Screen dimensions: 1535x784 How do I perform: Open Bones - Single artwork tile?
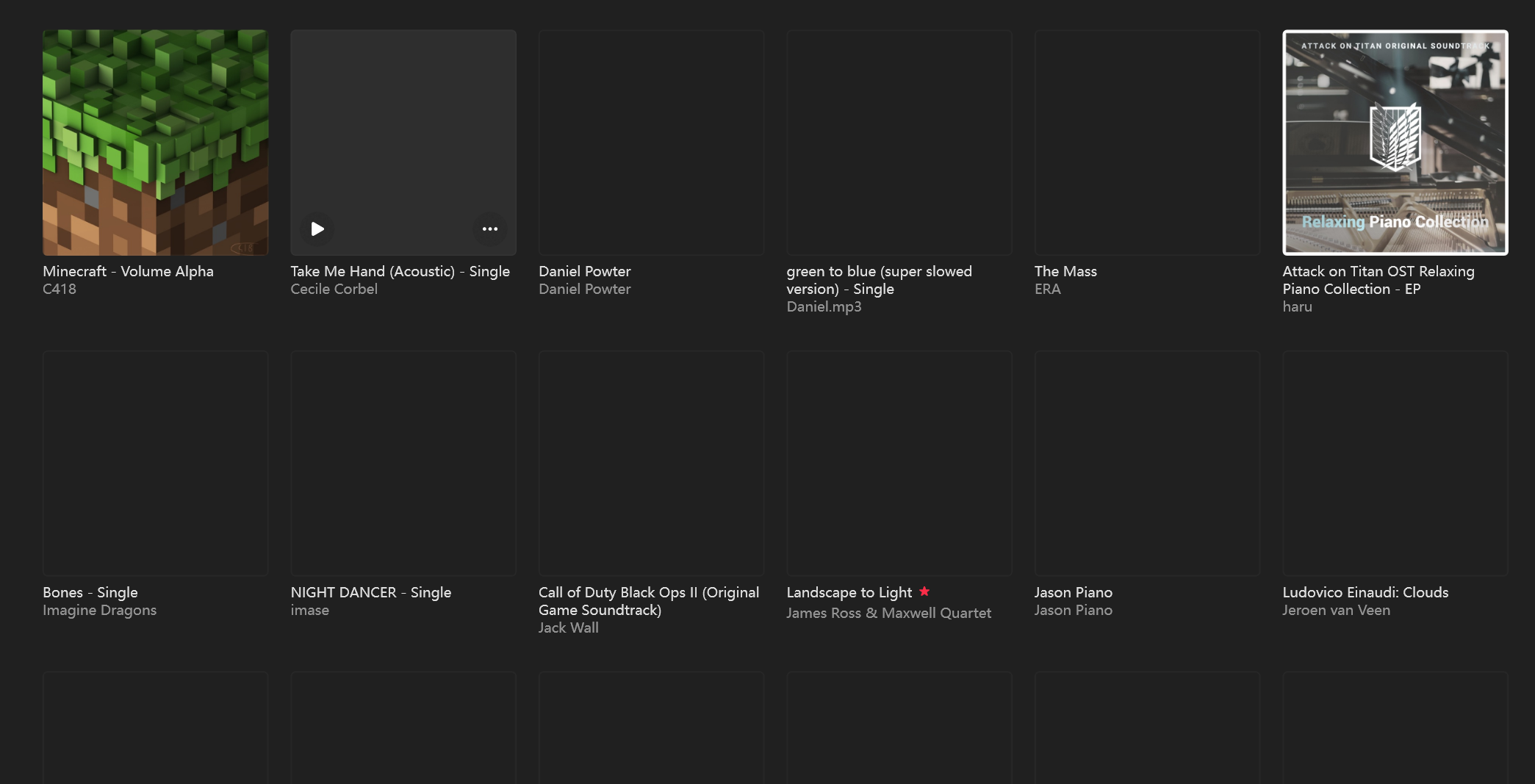pos(155,463)
